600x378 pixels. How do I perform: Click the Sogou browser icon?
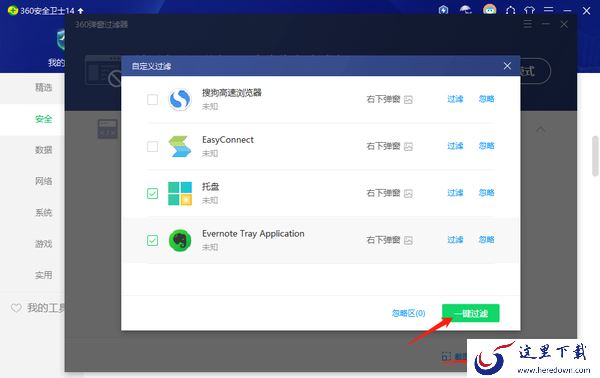[x=180, y=99]
